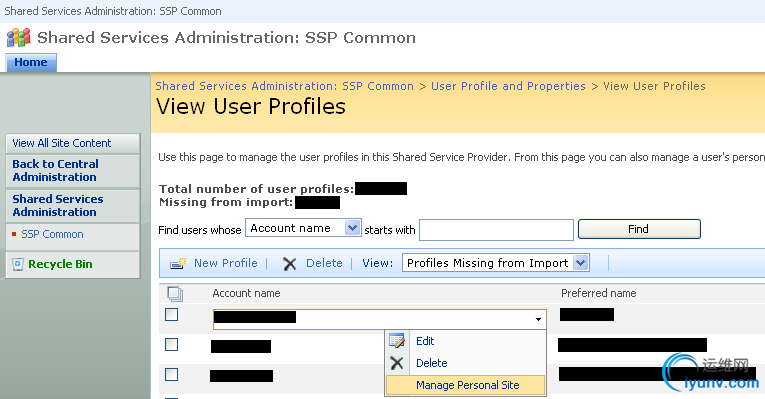Click the Delete X icon in toolbar
This screenshot has height=399, width=765.
click(290, 264)
